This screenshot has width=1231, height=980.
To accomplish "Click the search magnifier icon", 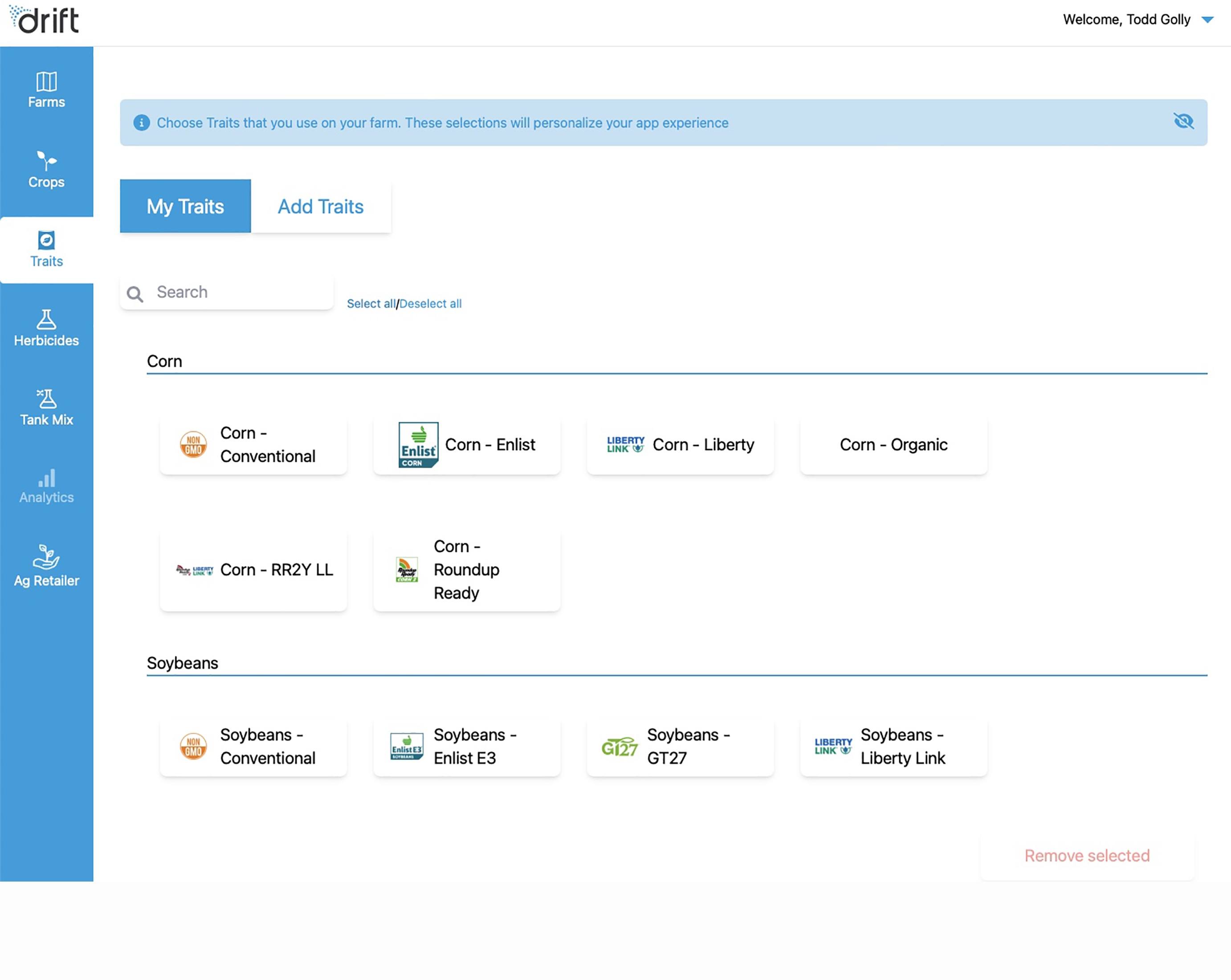I will click(x=135, y=294).
